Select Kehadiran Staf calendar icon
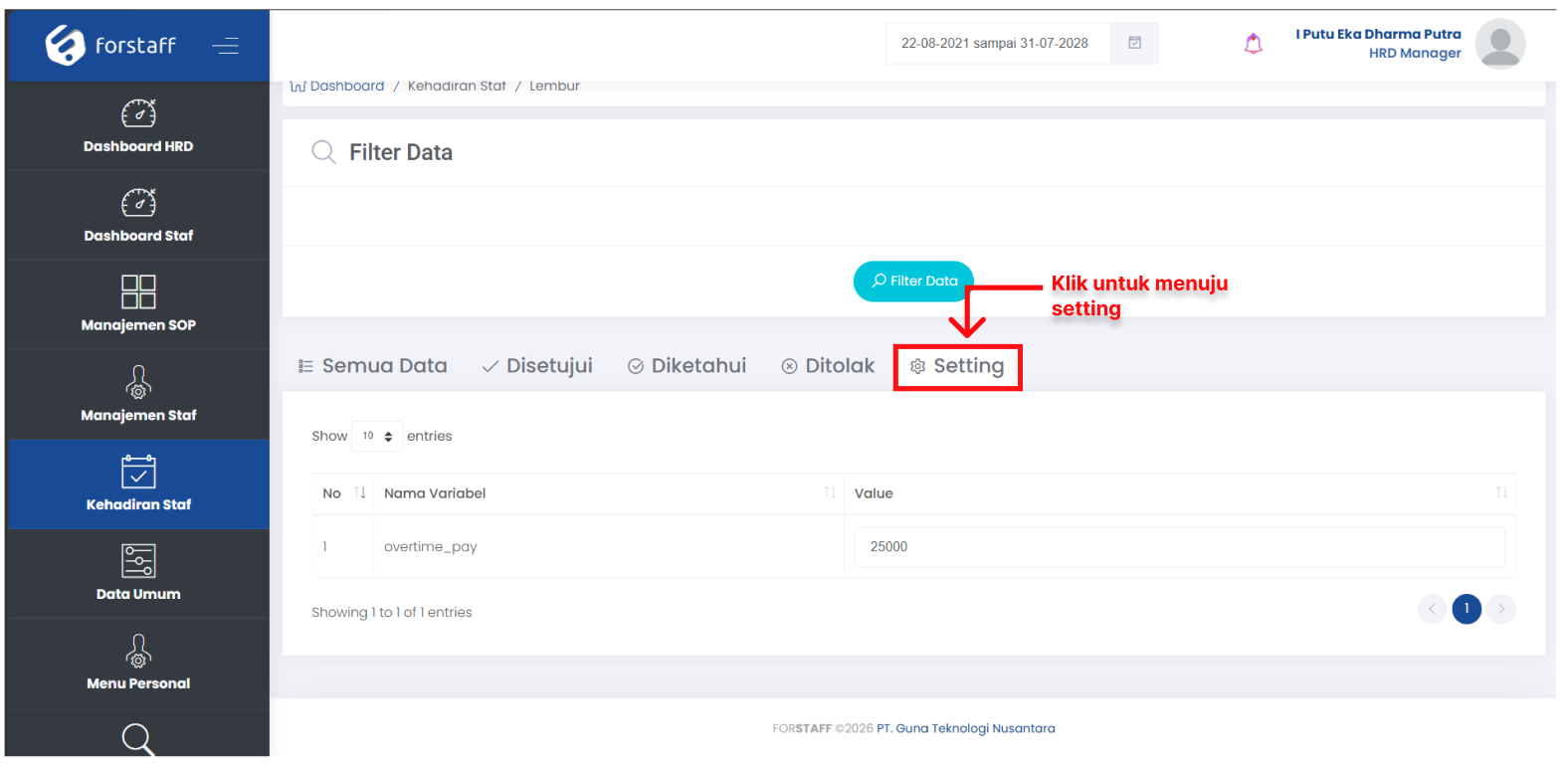Screen dimensions: 1568x766 [x=138, y=472]
